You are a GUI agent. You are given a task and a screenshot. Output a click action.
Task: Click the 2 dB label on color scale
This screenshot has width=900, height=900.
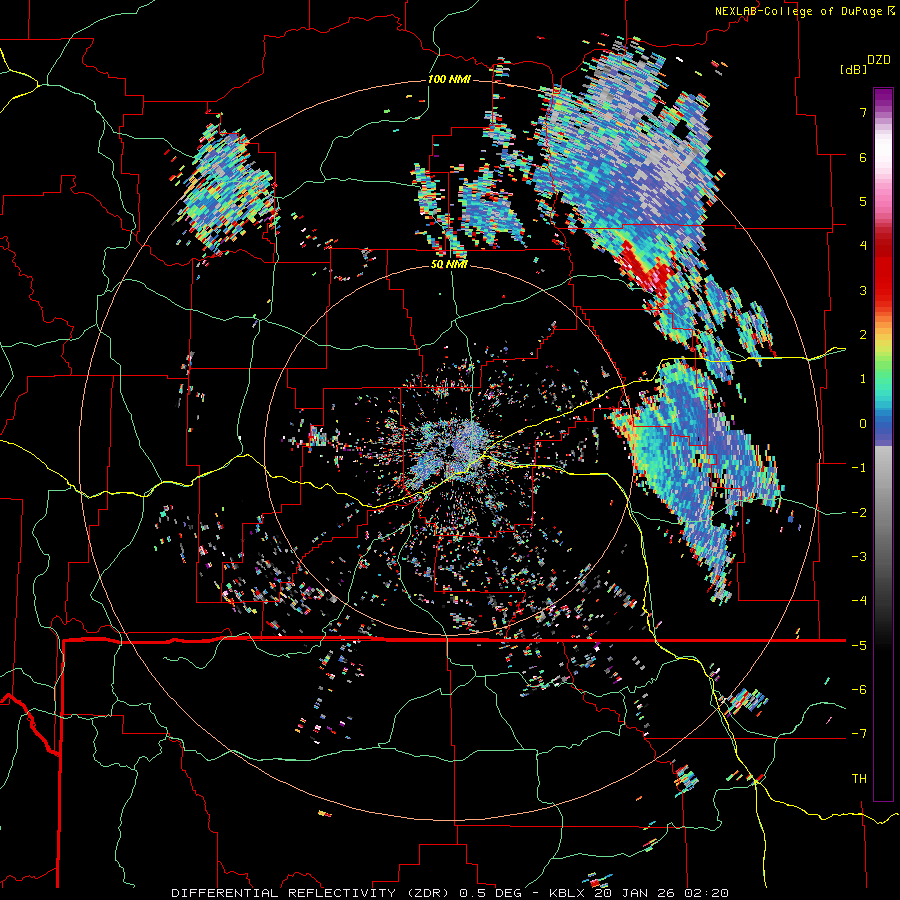click(863, 335)
